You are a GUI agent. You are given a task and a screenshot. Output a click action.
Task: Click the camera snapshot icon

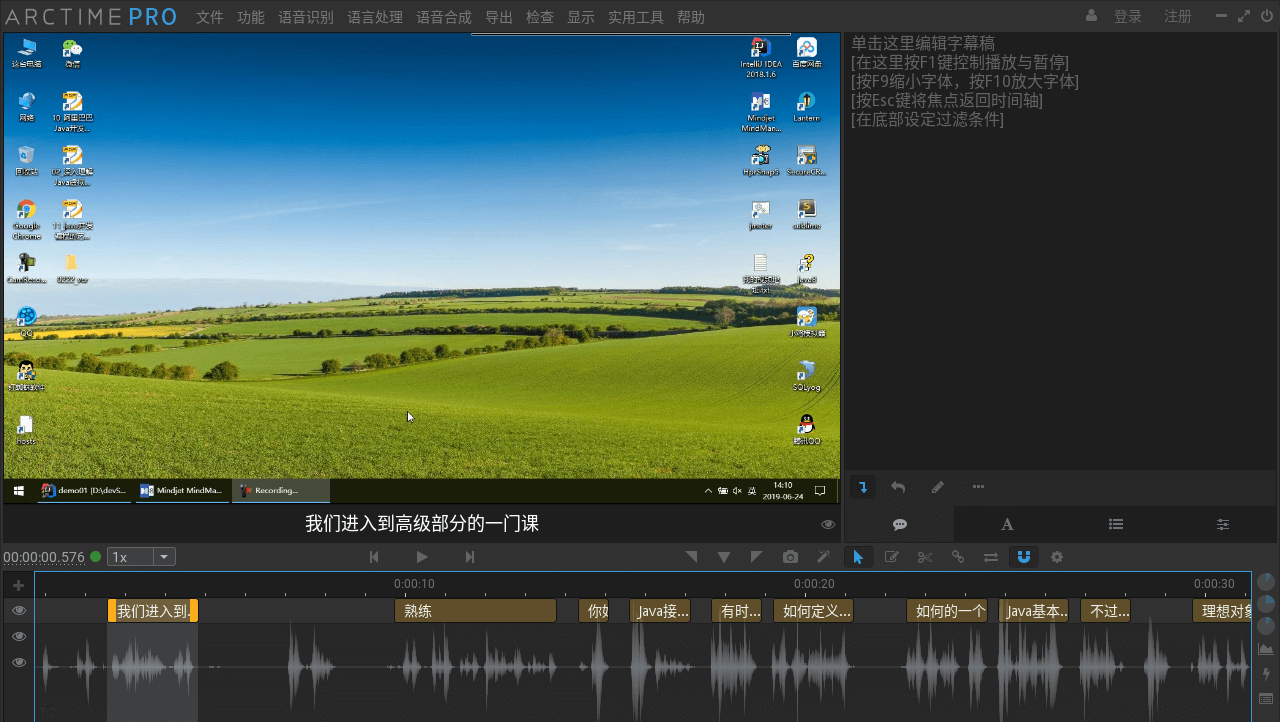pyautogui.click(x=790, y=557)
